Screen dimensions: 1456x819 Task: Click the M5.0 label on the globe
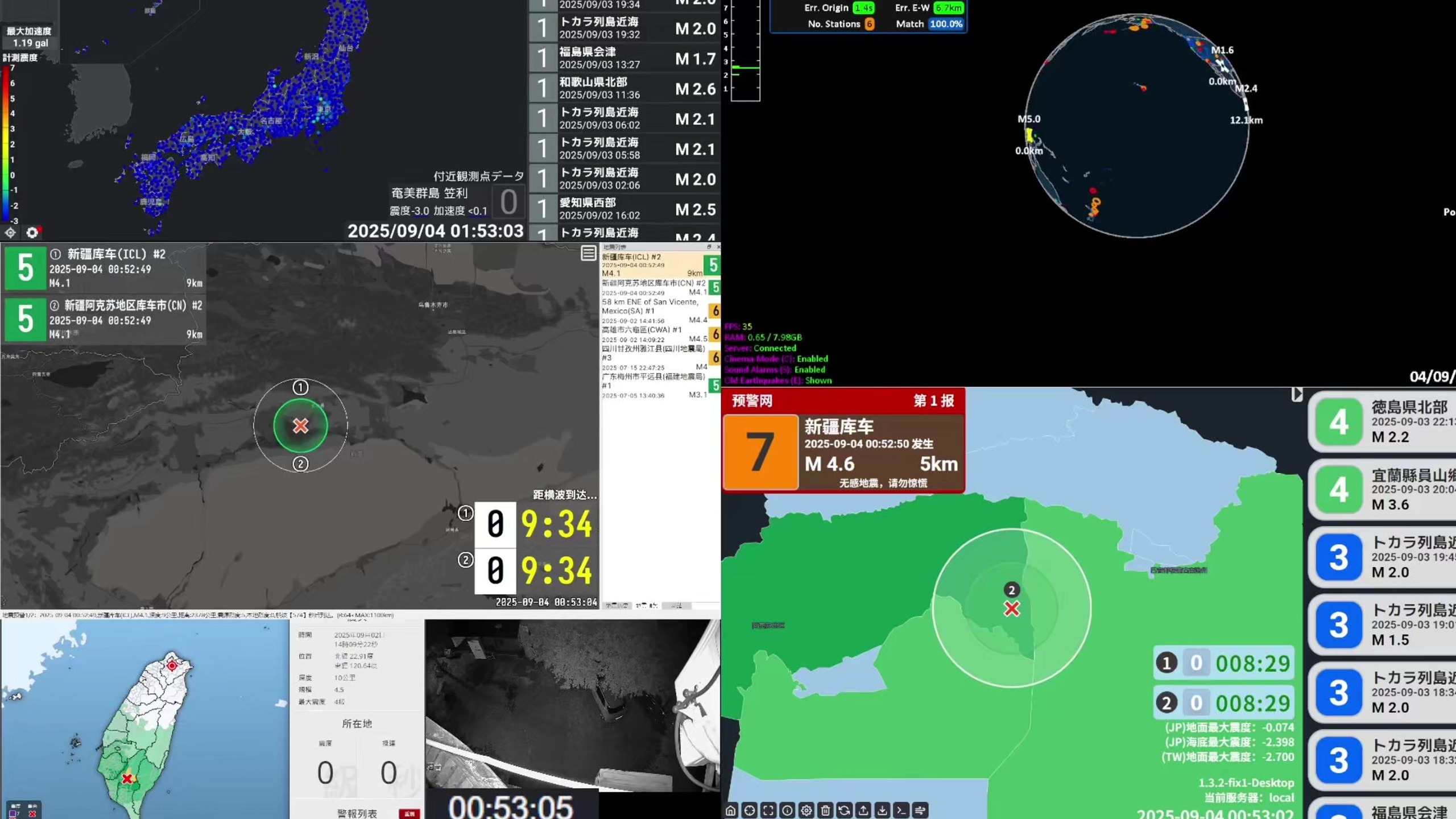pos(1029,119)
